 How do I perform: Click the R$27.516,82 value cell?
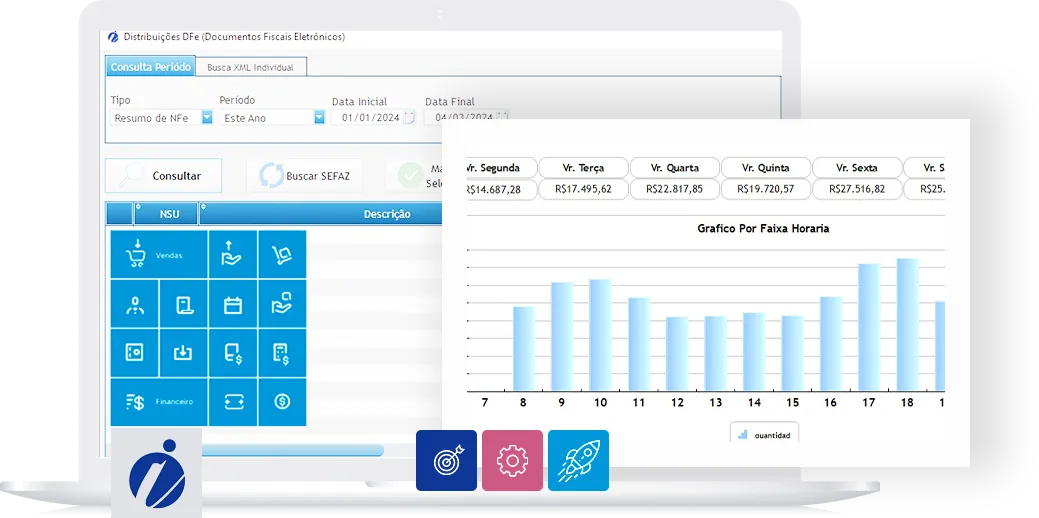tap(857, 189)
